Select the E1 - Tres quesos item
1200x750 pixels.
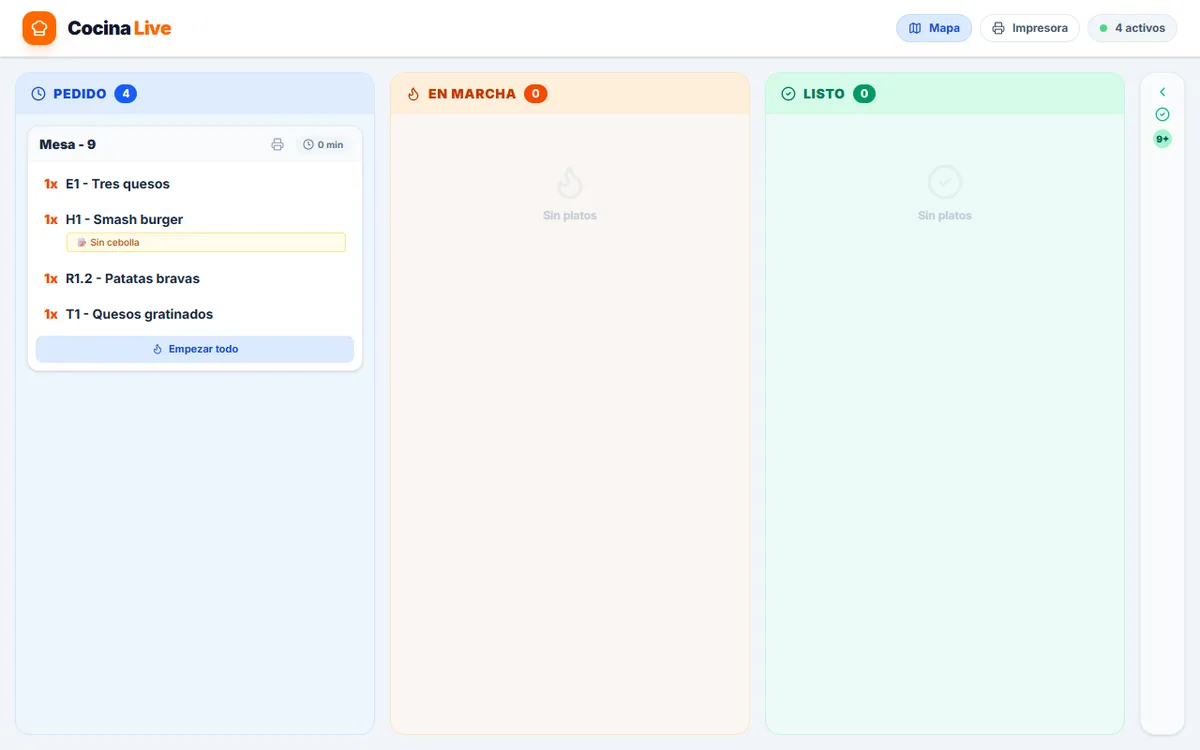pos(195,184)
